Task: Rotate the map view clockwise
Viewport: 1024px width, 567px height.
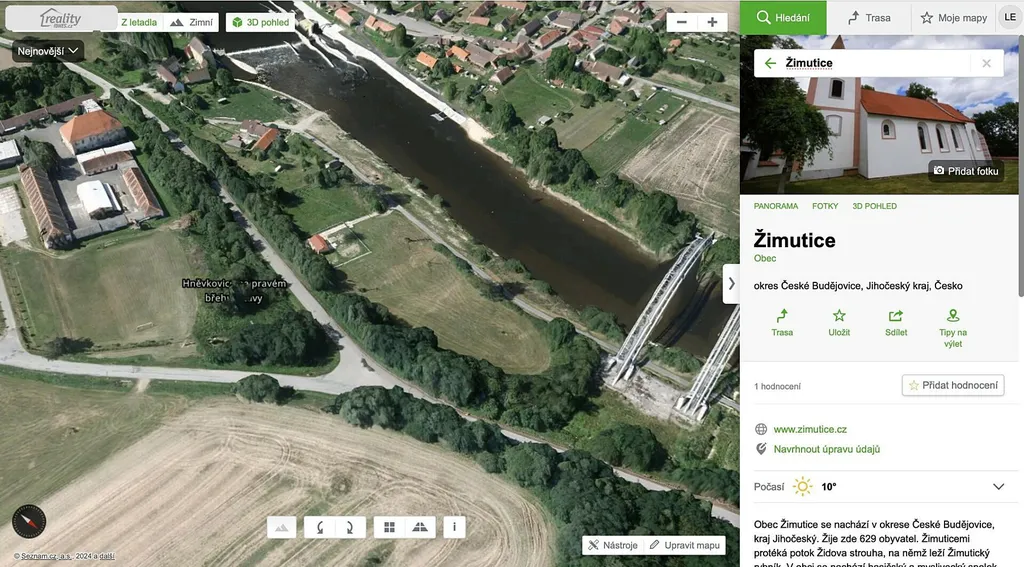Action: (x=350, y=527)
